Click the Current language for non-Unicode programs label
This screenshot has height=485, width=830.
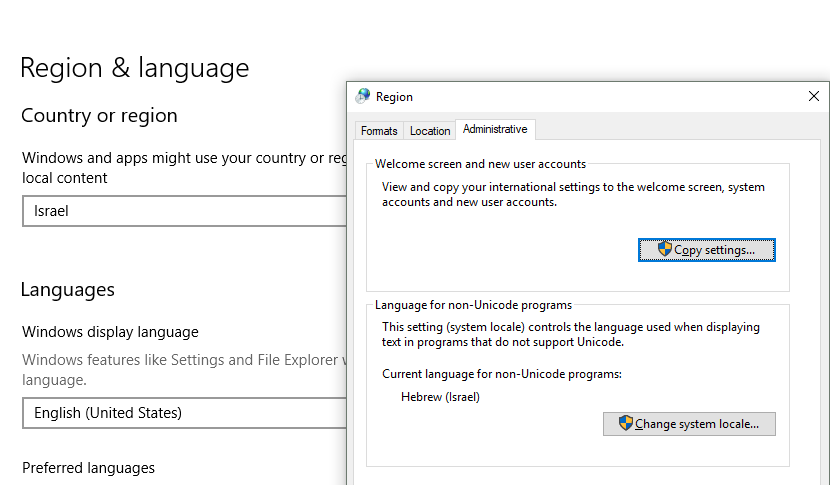tap(502, 374)
